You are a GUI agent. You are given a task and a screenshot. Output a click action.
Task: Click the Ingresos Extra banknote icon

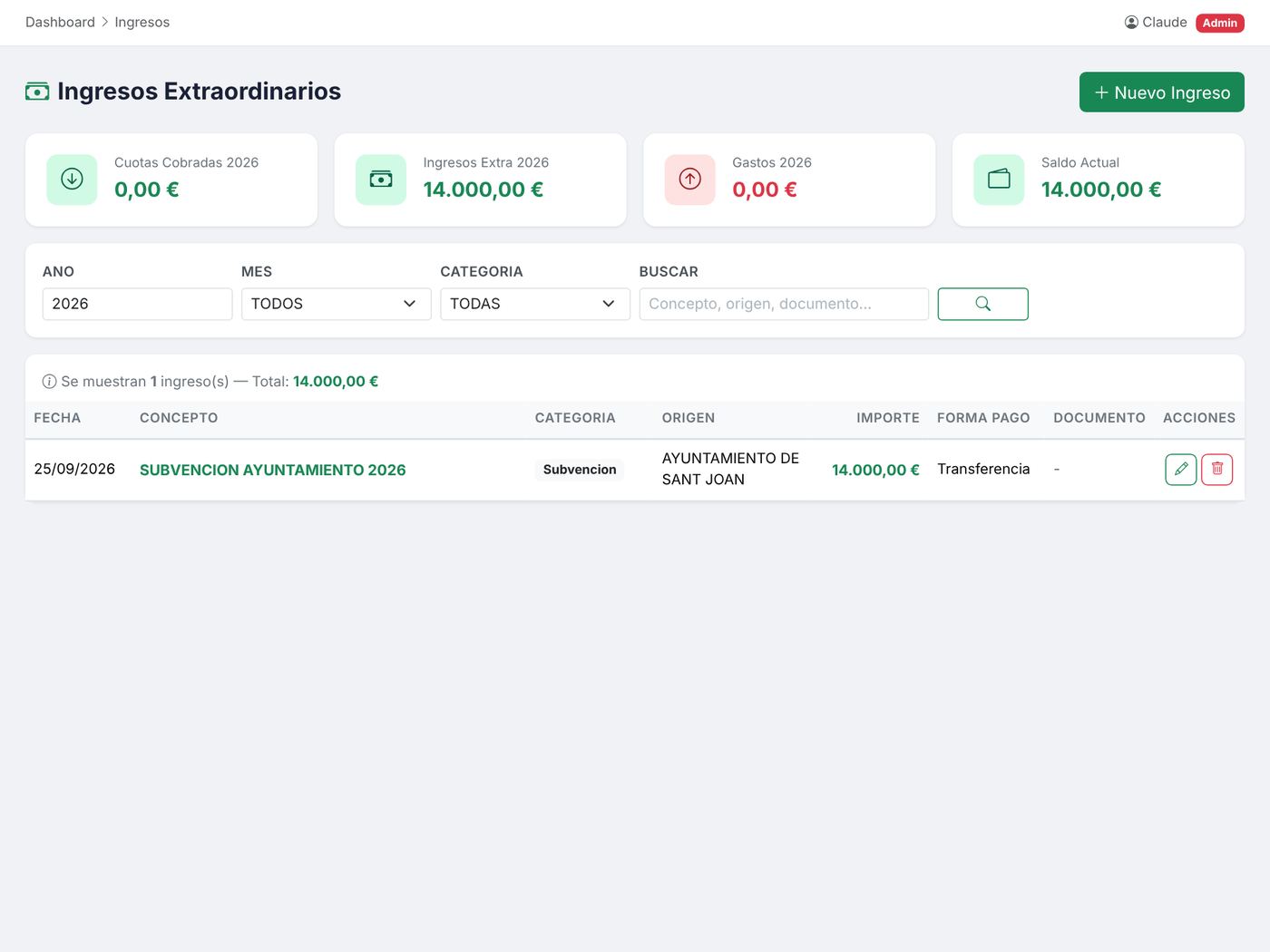coord(381,180)
